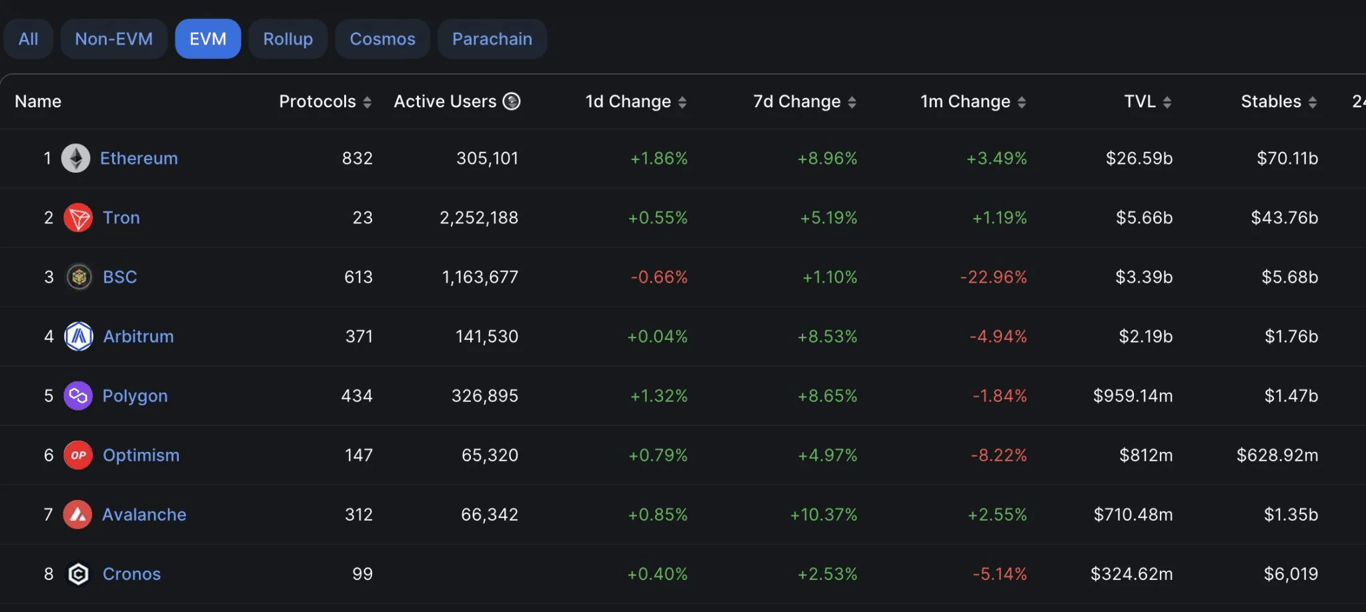
Task: Click the Ethereum chain logo icon
Action: (x=76, y=158)
